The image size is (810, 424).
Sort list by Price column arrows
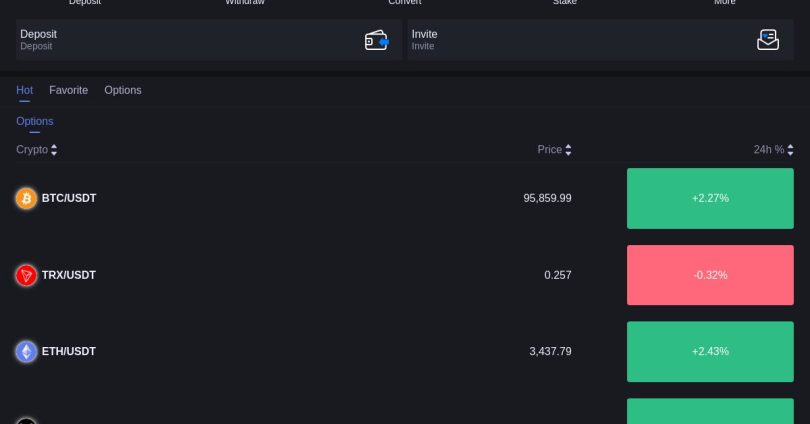click(568, 150)
